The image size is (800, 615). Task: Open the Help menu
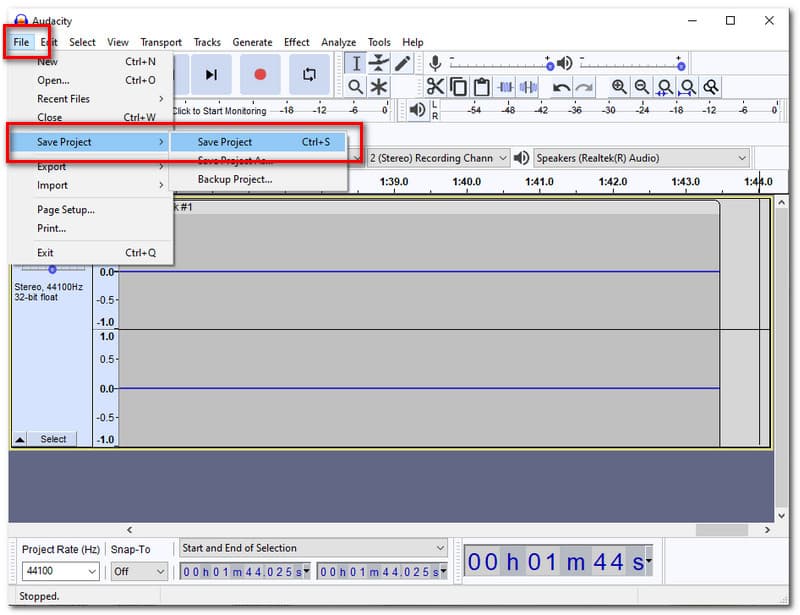(413, 42)
